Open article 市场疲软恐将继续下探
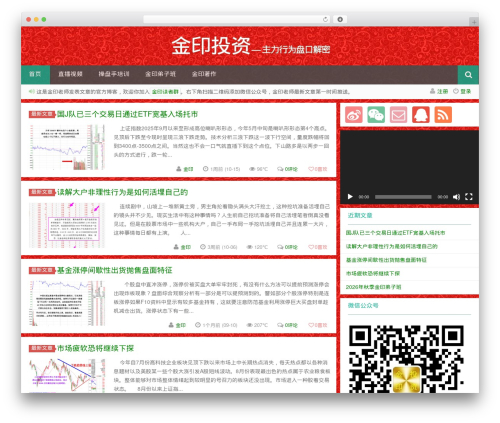500x423 pixels. click(95, 348)
